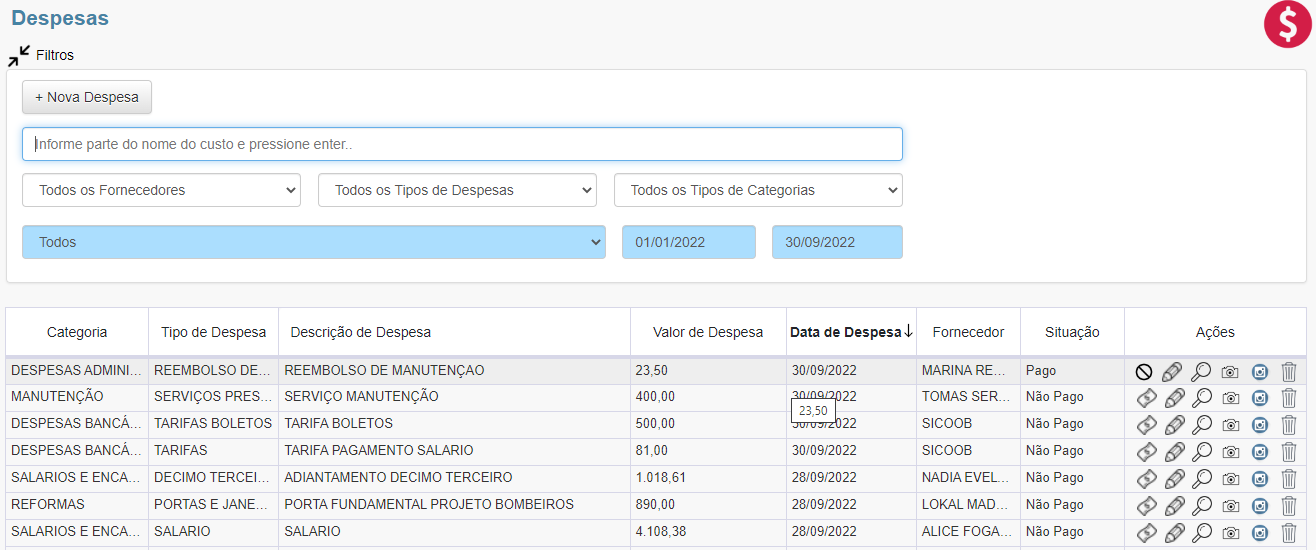Viewport: 1316px width, 550px height.
Task: Click the Despesas page heading
Action: (60, 18)
